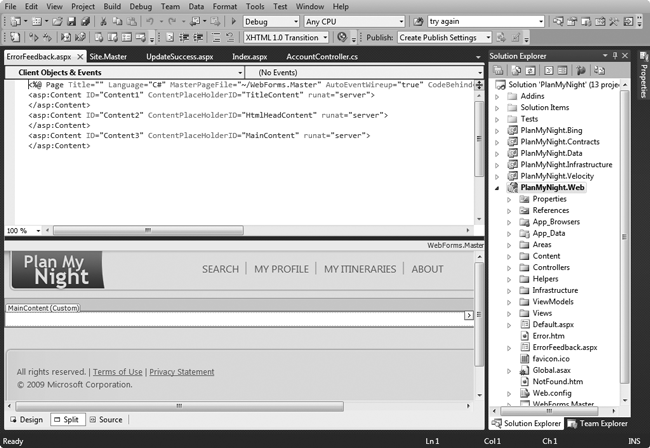This screenshot has width=650, height=448.
Task: Click the Comment Out lines icon
Action: [x=216, y=38]
